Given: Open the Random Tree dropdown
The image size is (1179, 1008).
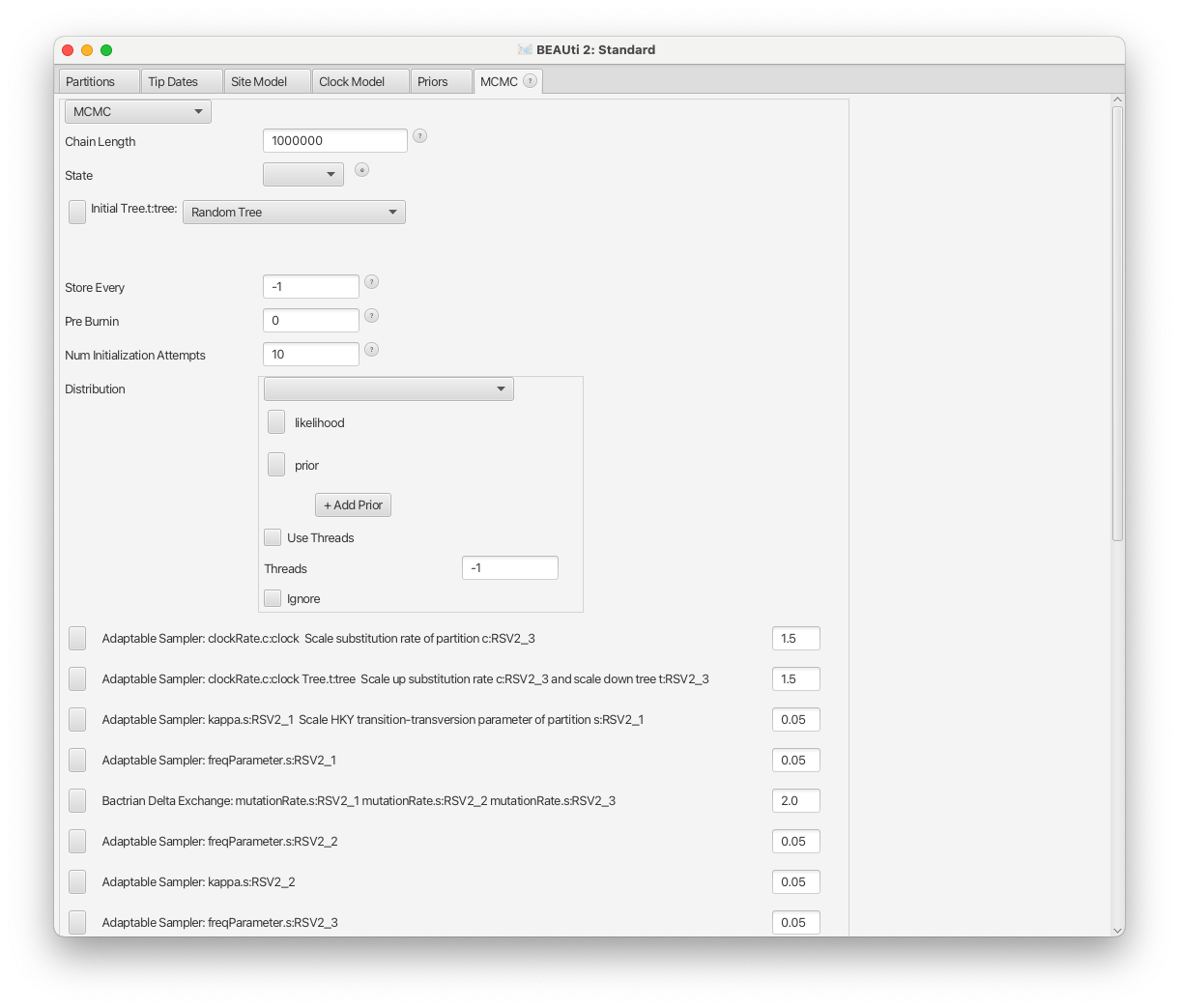Looking at the screenshot, I should pos(294,213).
